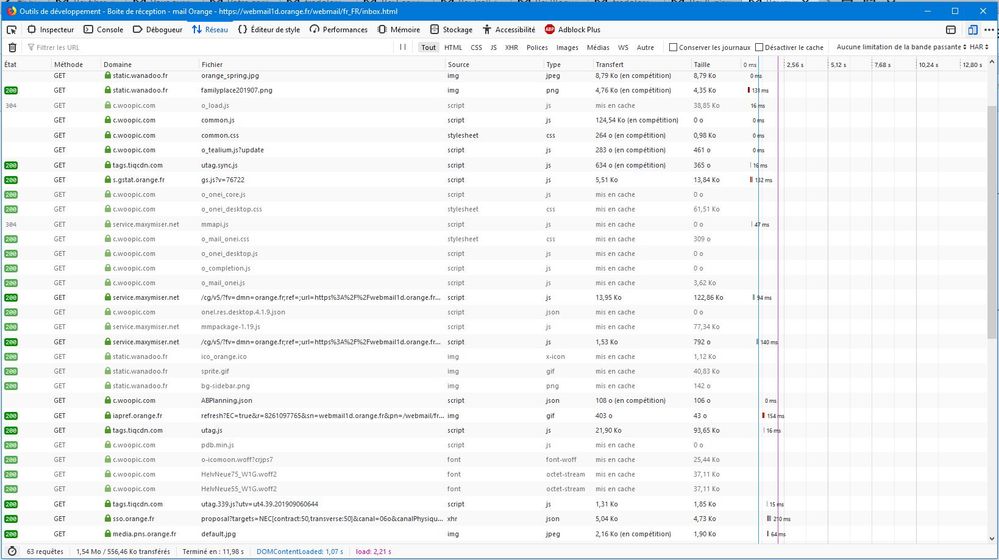This screenshot has width=999, height=560.
Task: Enable the Conserver les journaux checkbox
Action: point(673,47)
